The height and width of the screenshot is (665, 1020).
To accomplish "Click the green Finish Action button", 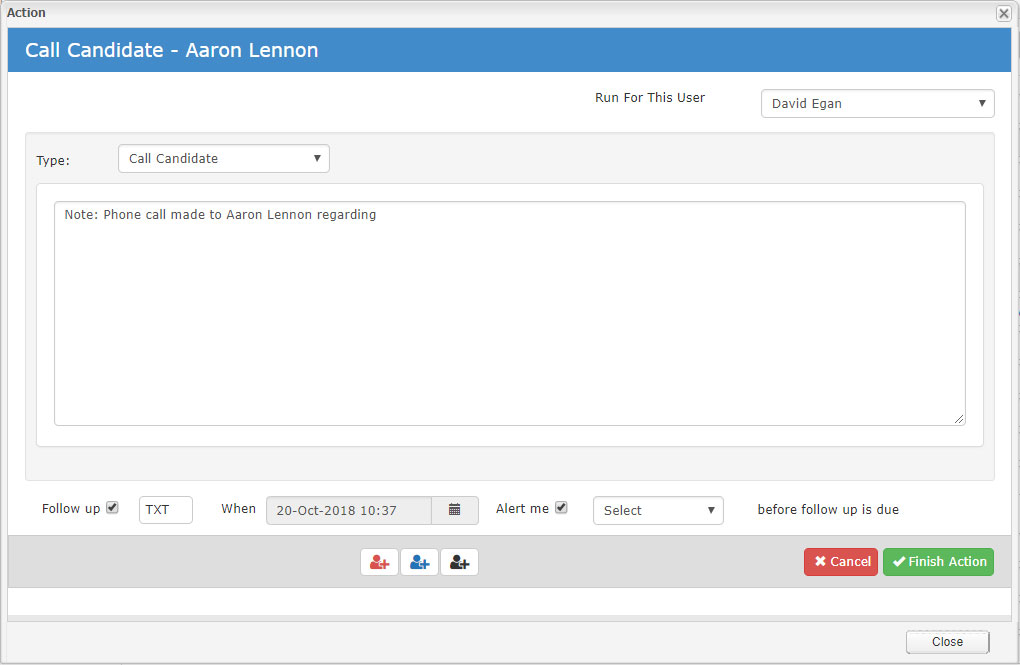I will (x=939, y=562).
